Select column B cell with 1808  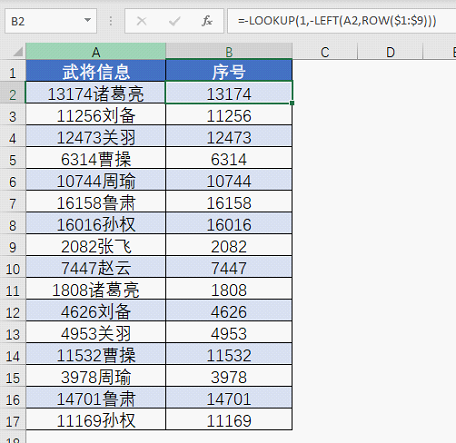tap(229, 289)
